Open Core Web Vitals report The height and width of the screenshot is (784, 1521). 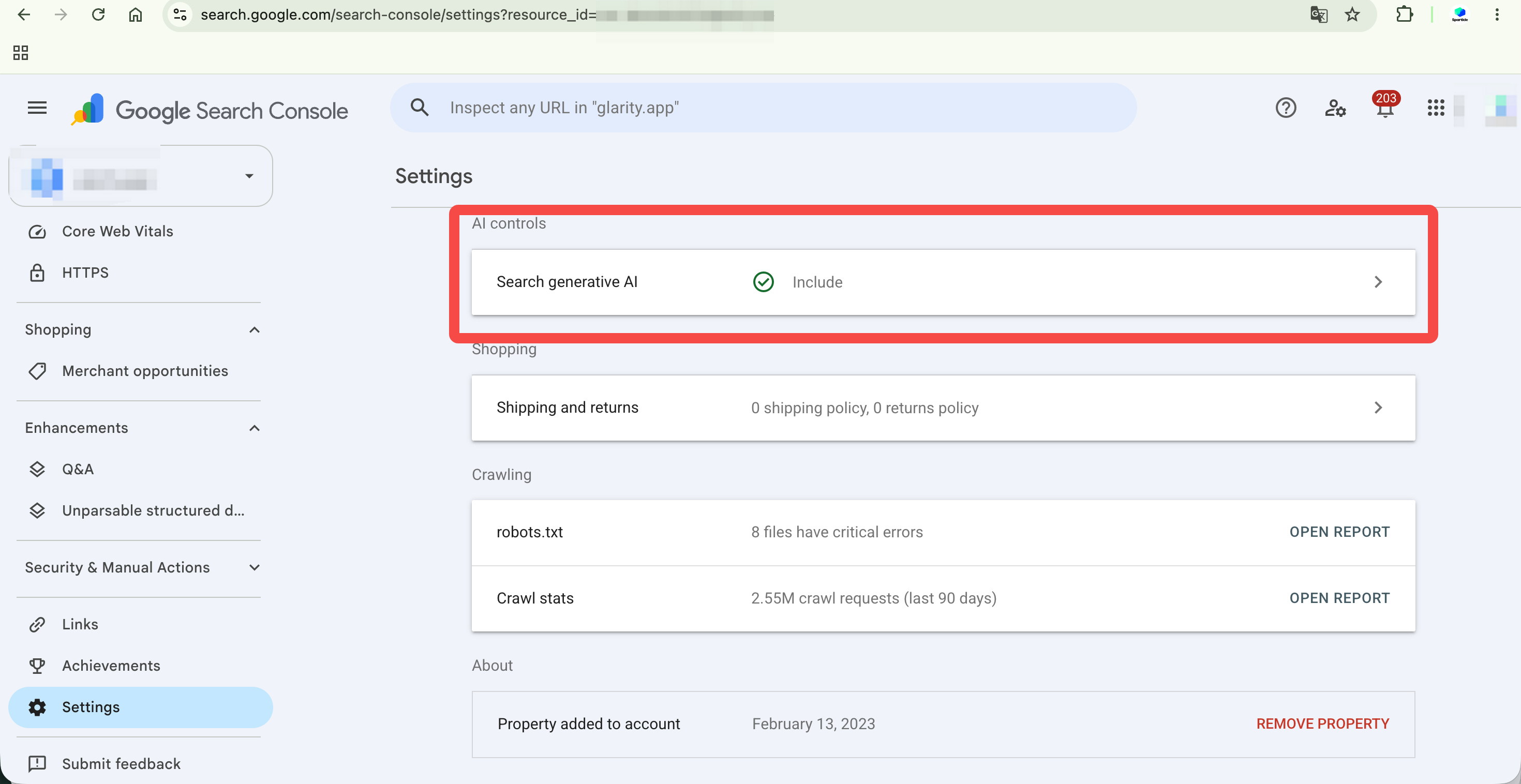pos(141,231)
